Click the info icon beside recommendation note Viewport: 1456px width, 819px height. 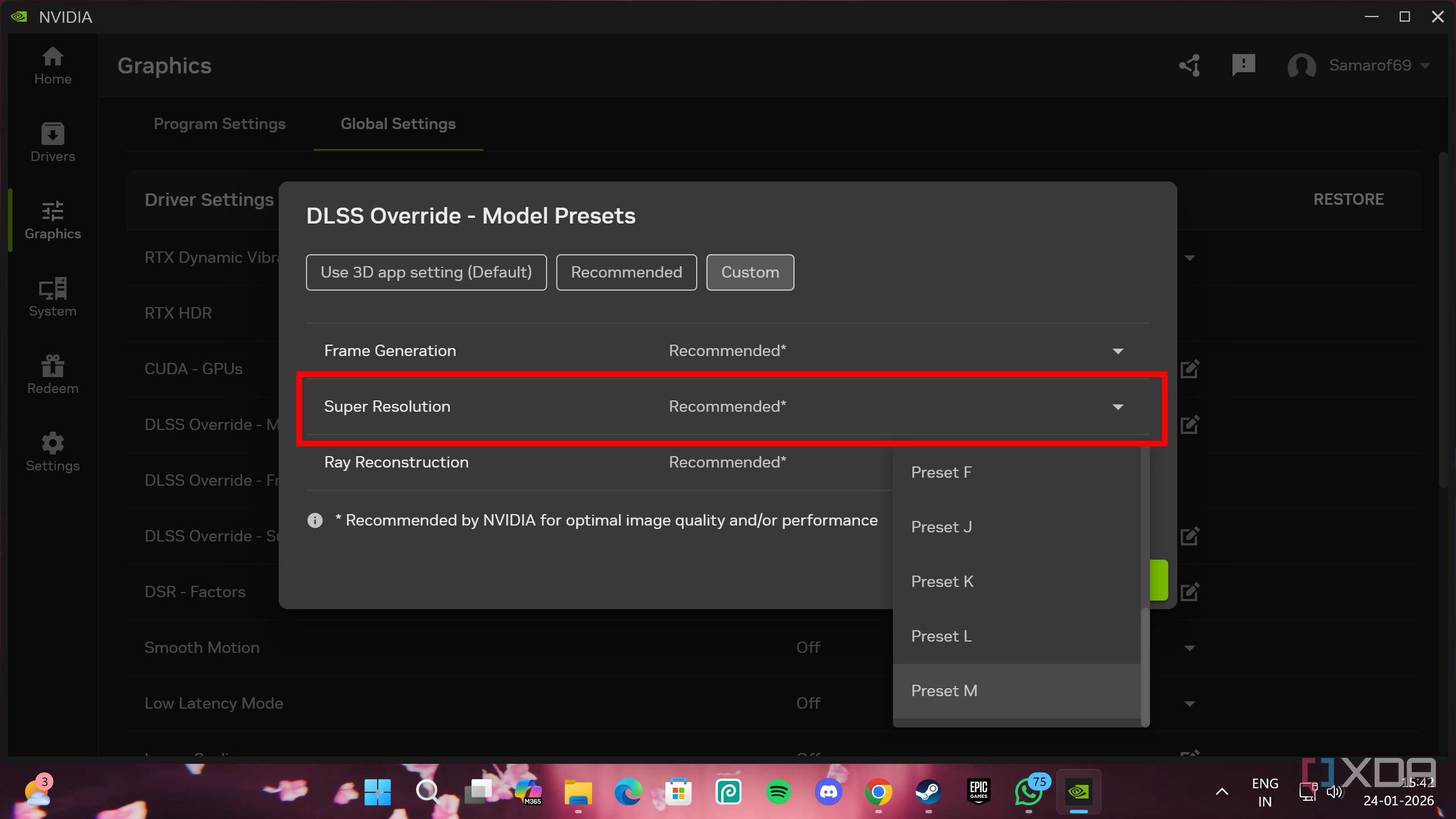coord(315,520)
